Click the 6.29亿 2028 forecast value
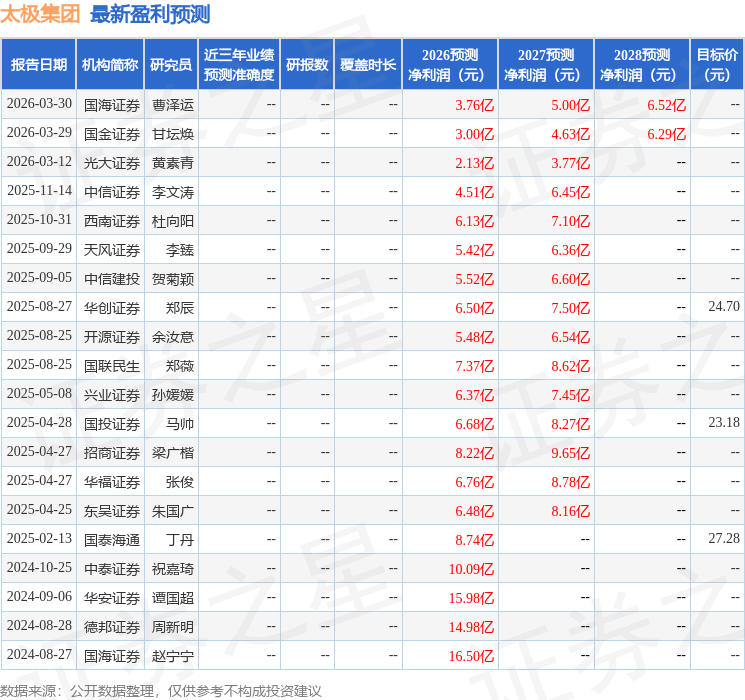 [x=666, y=134]
